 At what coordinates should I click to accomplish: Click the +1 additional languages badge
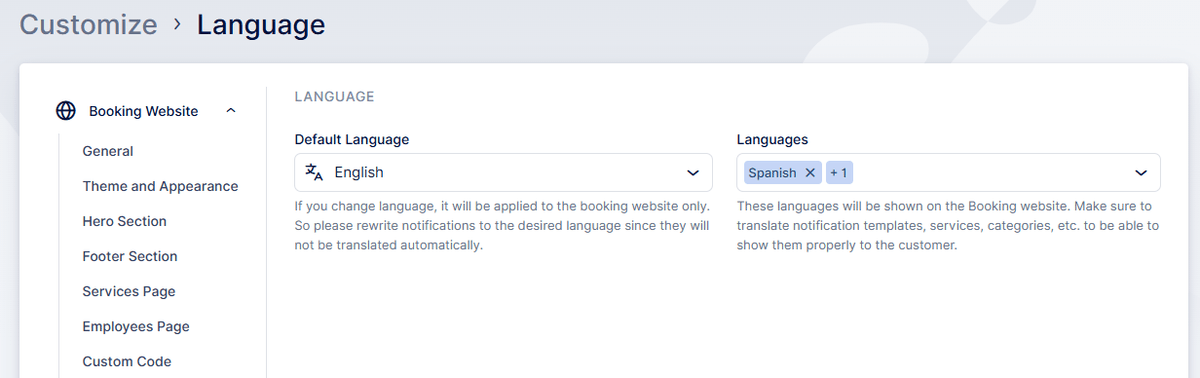click(839, 173)
